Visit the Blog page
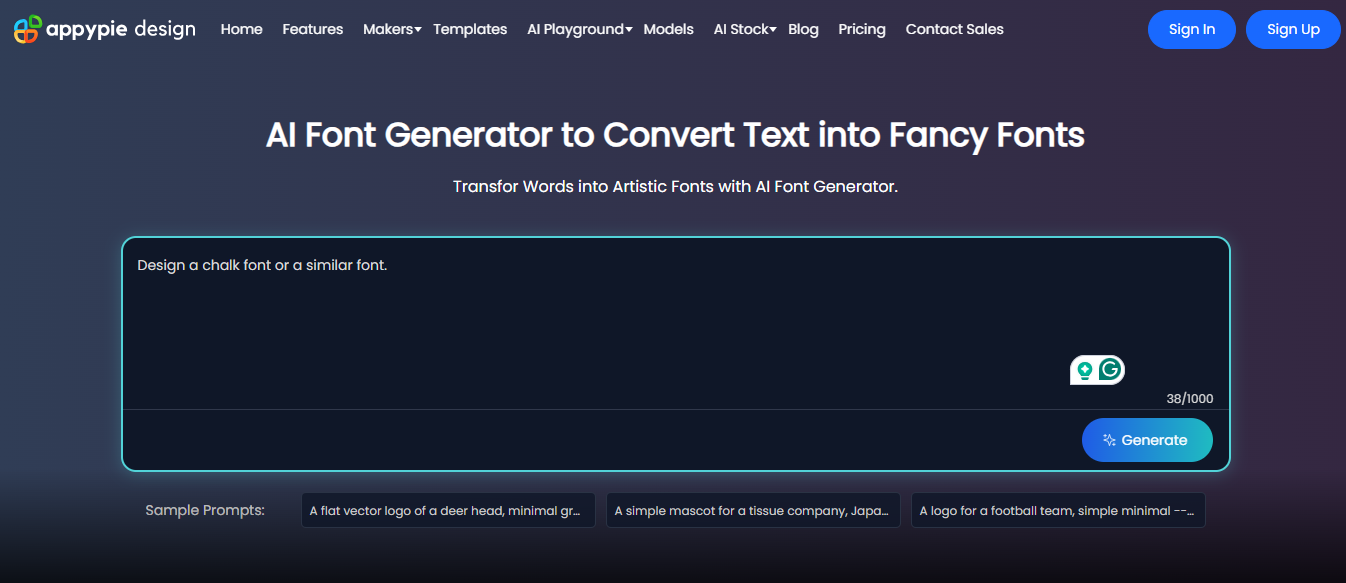 tap(803, 29)
